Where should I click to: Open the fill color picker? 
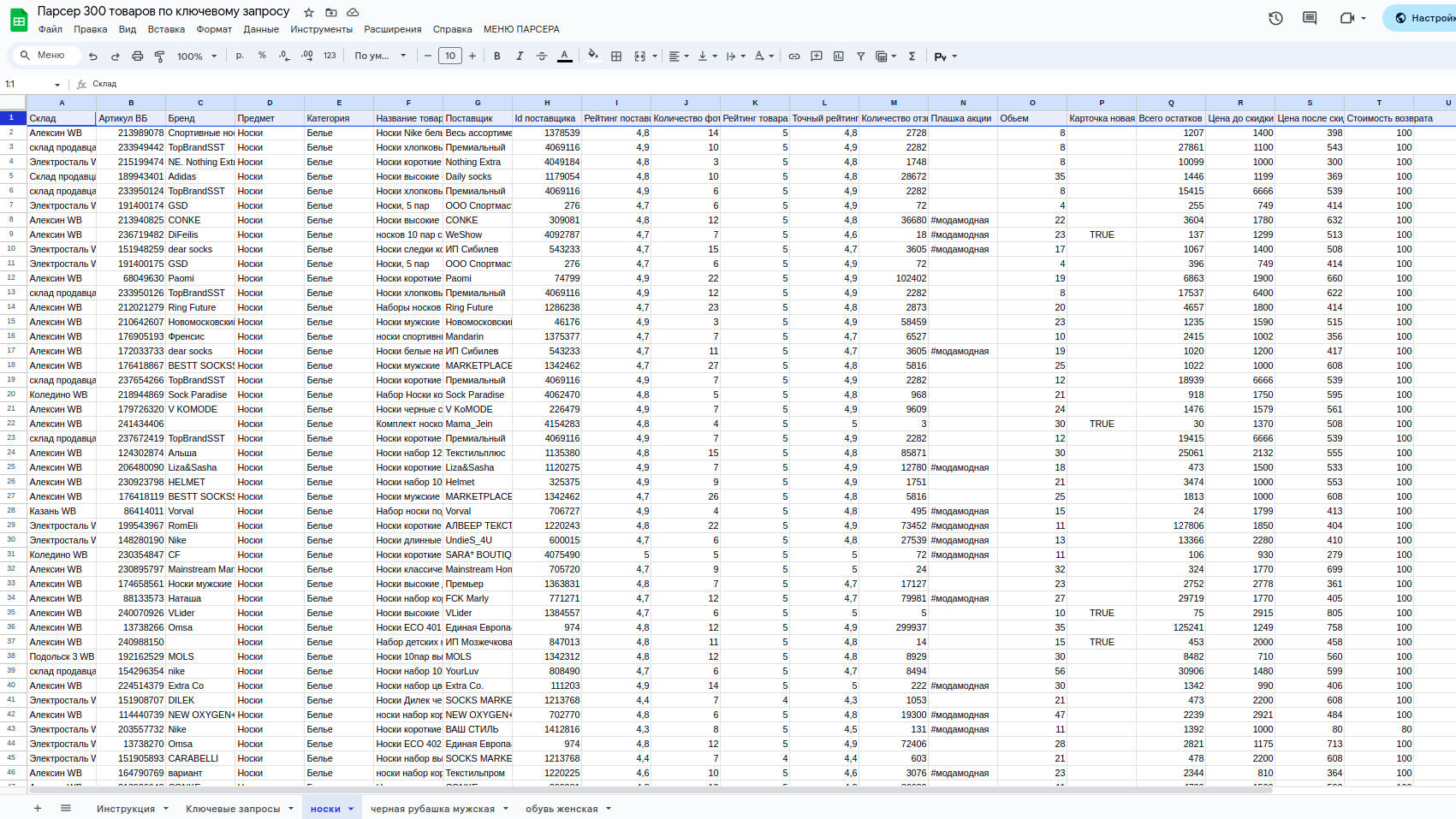tap(592, 56)
